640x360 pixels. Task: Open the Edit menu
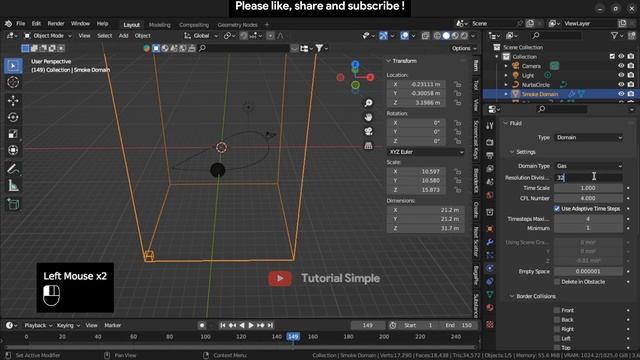pyautogui.click(x=36, y=24)
